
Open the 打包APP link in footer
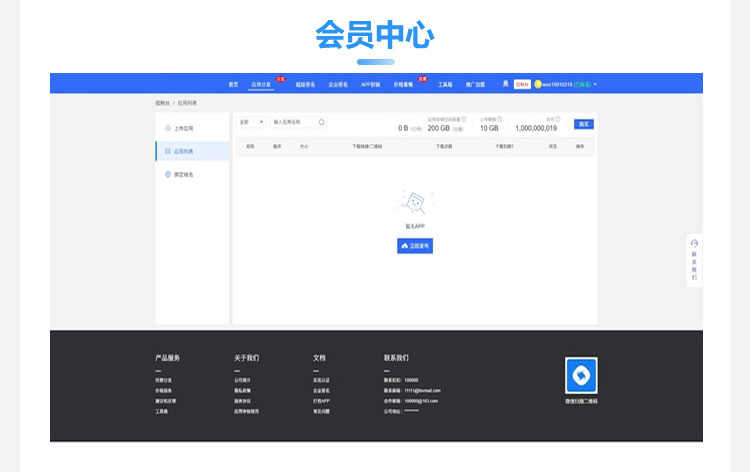pyautogui.click(x=321, y=401)
